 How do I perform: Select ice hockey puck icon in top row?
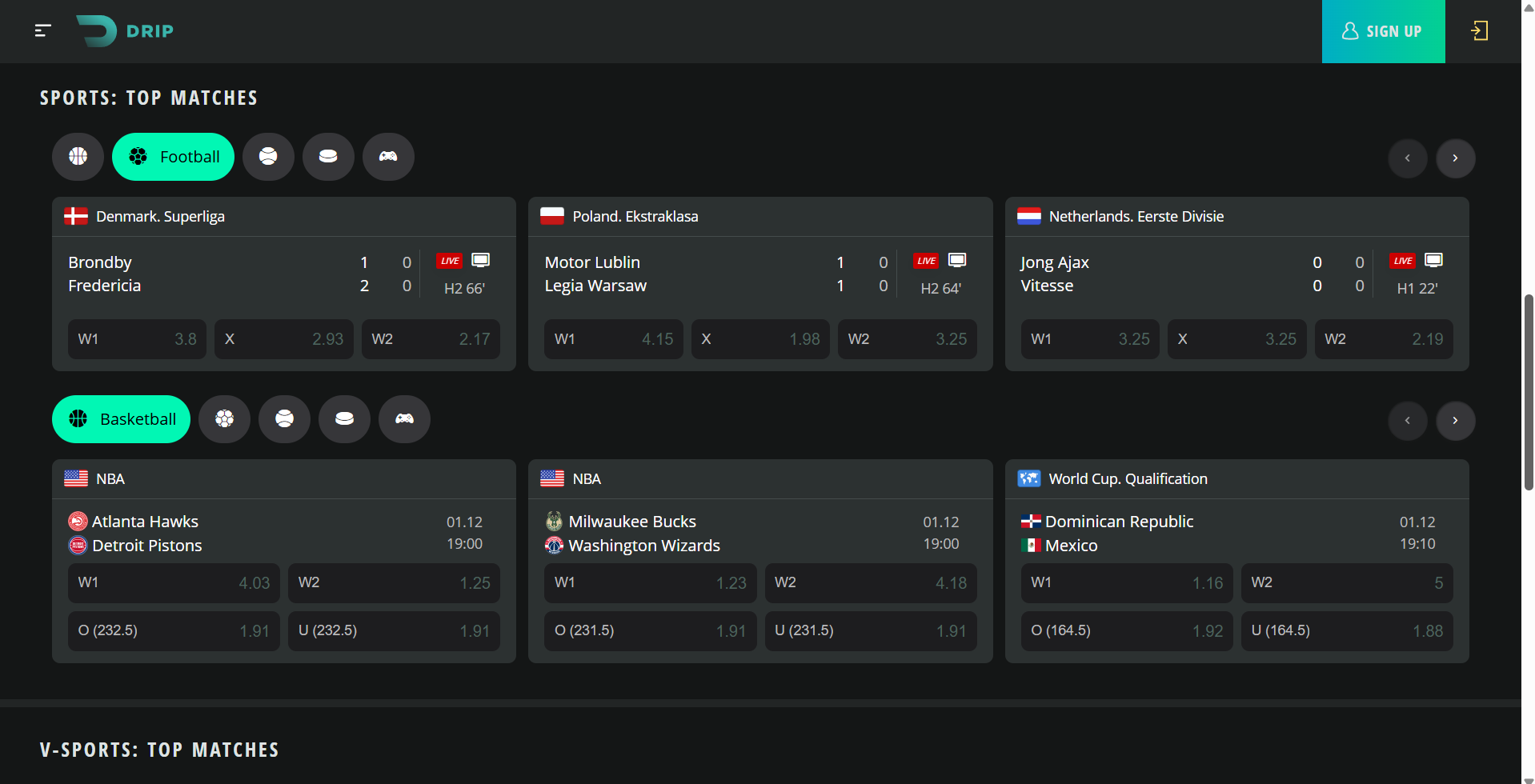tap(328, 157)
